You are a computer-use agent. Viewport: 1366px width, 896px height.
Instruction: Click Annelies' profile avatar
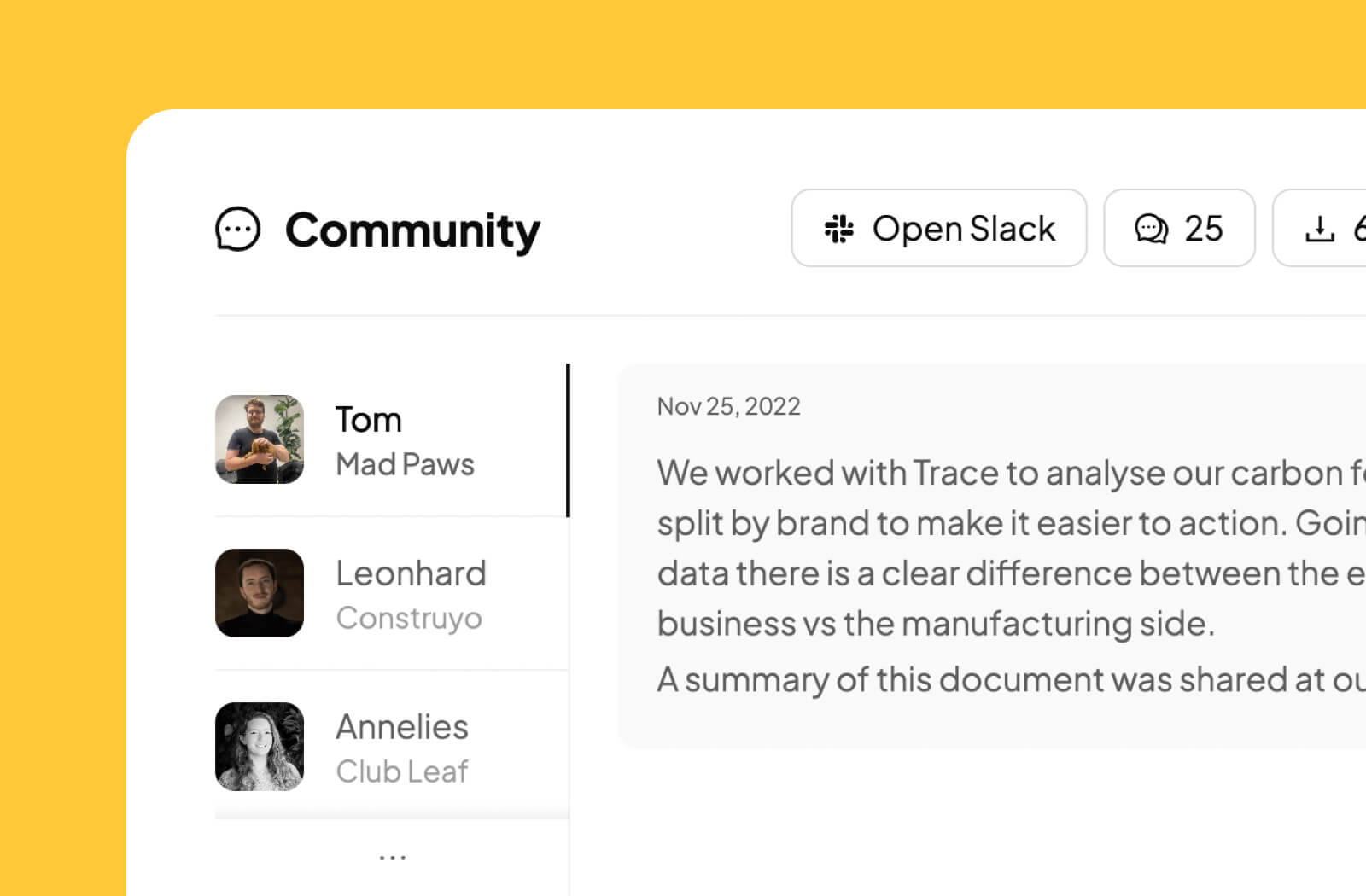[259, 746]
